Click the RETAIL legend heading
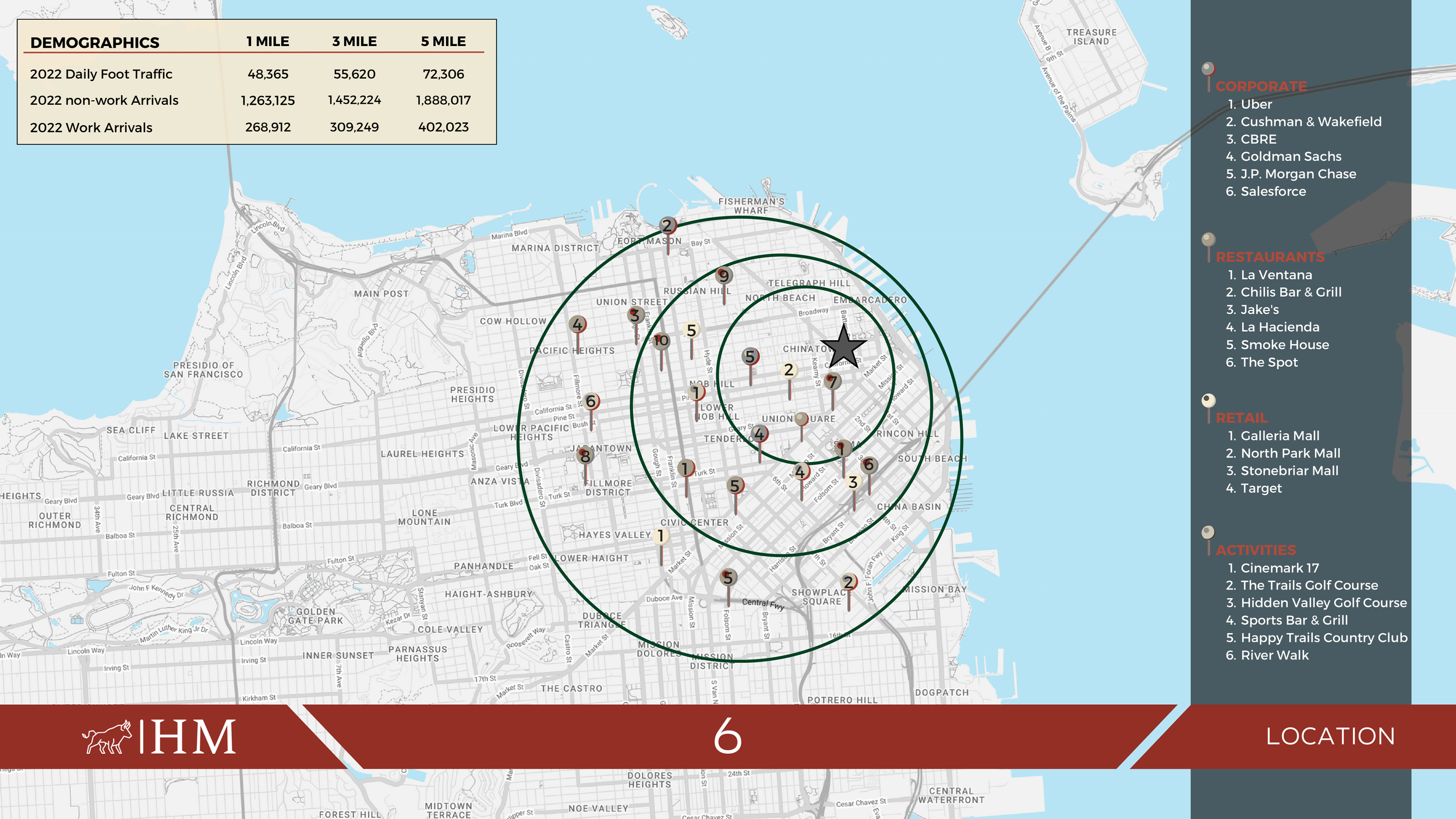The height and width of the screenshot is (819, 1456). point(1241,418)
